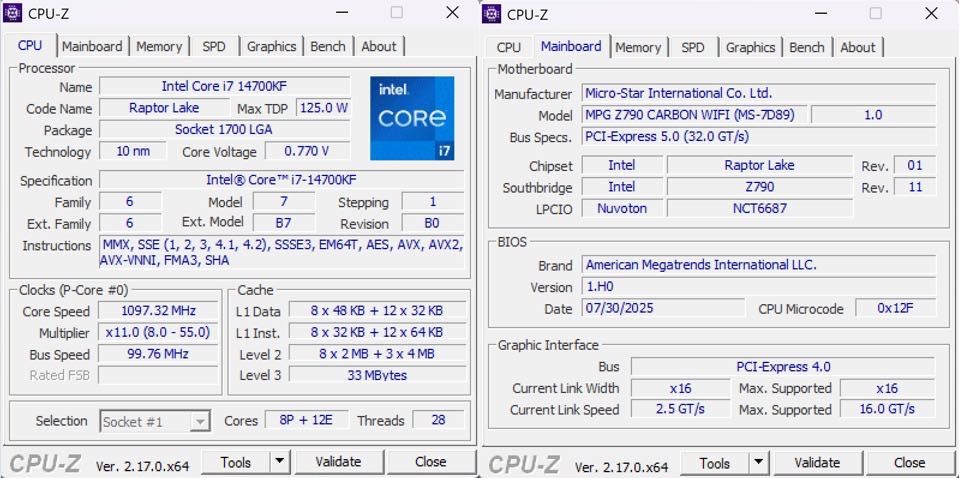Screen dimensions: 960x478
Task: Click BIOS brand American Megatrends International LLC.
Action: pyautogui.click(x=759, y=265)
